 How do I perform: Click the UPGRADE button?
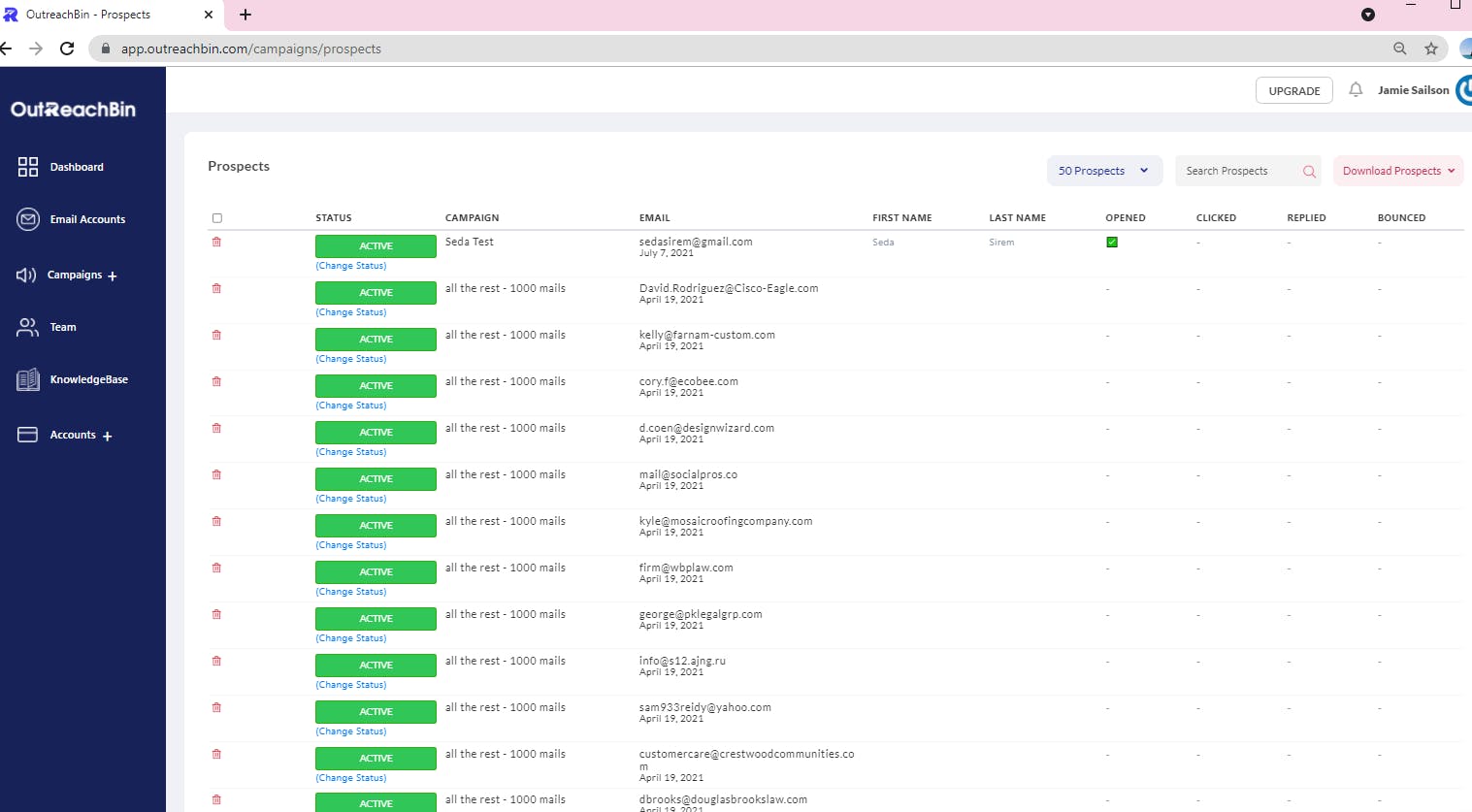click(x=1293, y=90)
